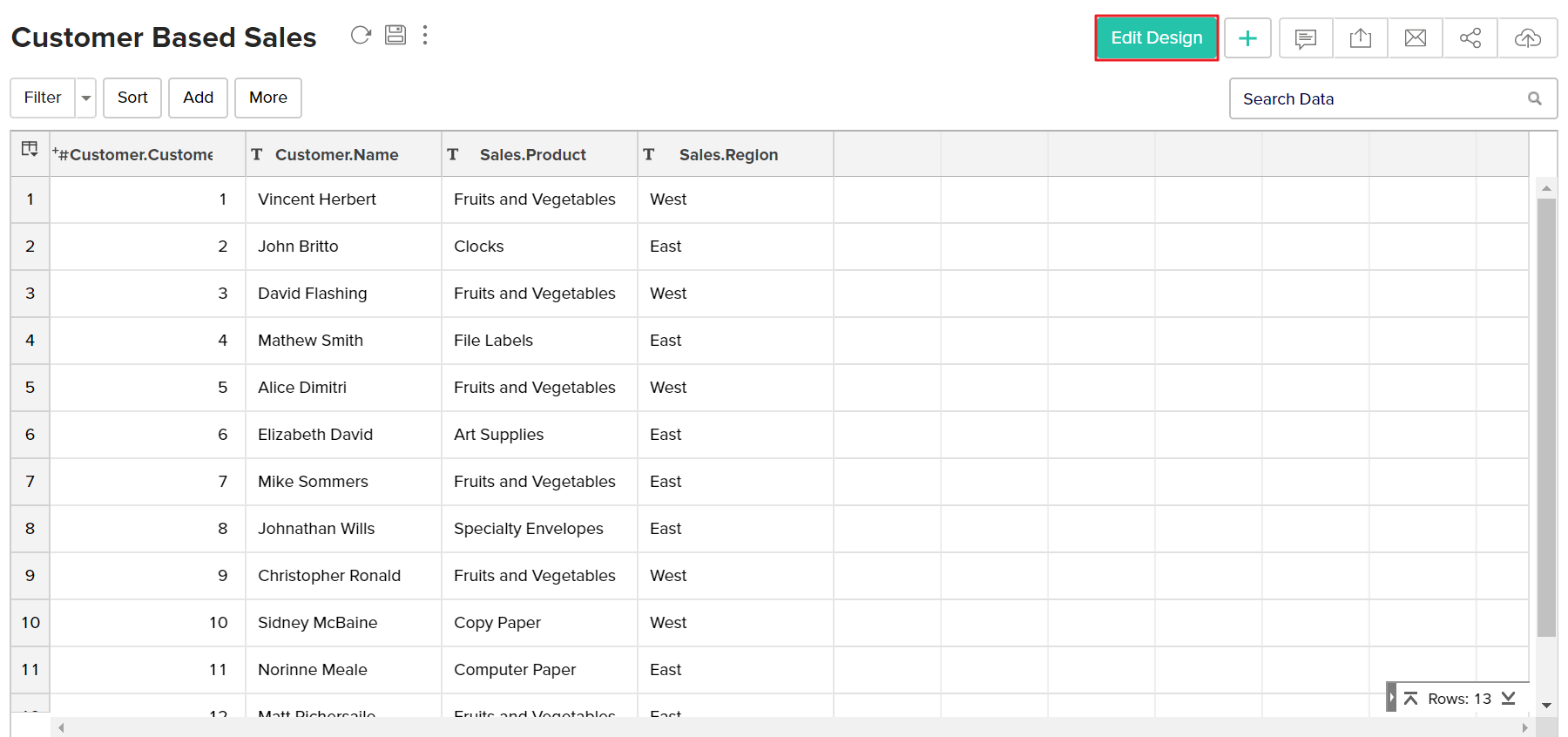Click the green plus create icon
This screenshot has width=1568, height=737.
tap(1247, 38)
